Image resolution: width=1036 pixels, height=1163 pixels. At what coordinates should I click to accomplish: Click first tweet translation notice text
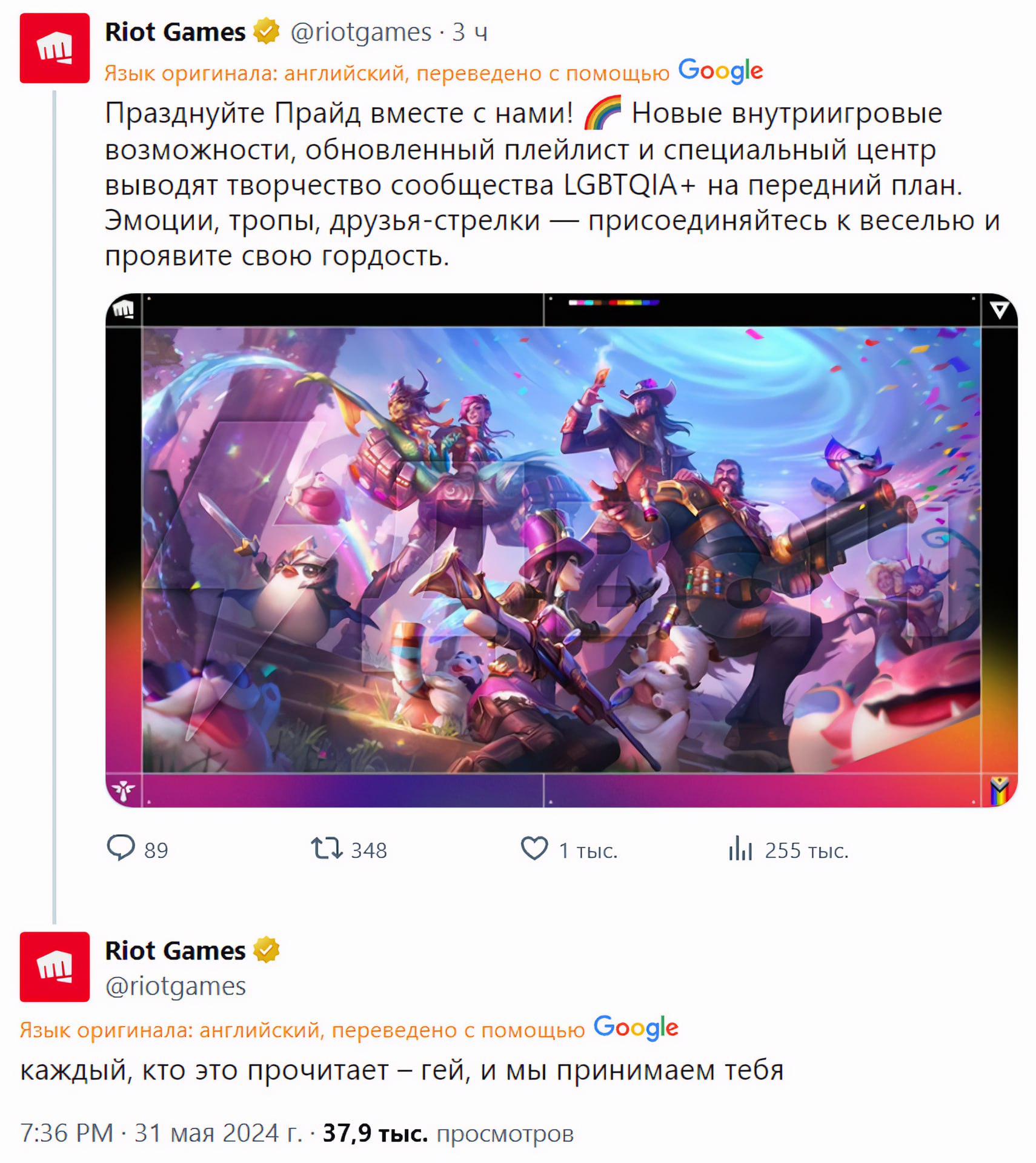click(387, 73)
